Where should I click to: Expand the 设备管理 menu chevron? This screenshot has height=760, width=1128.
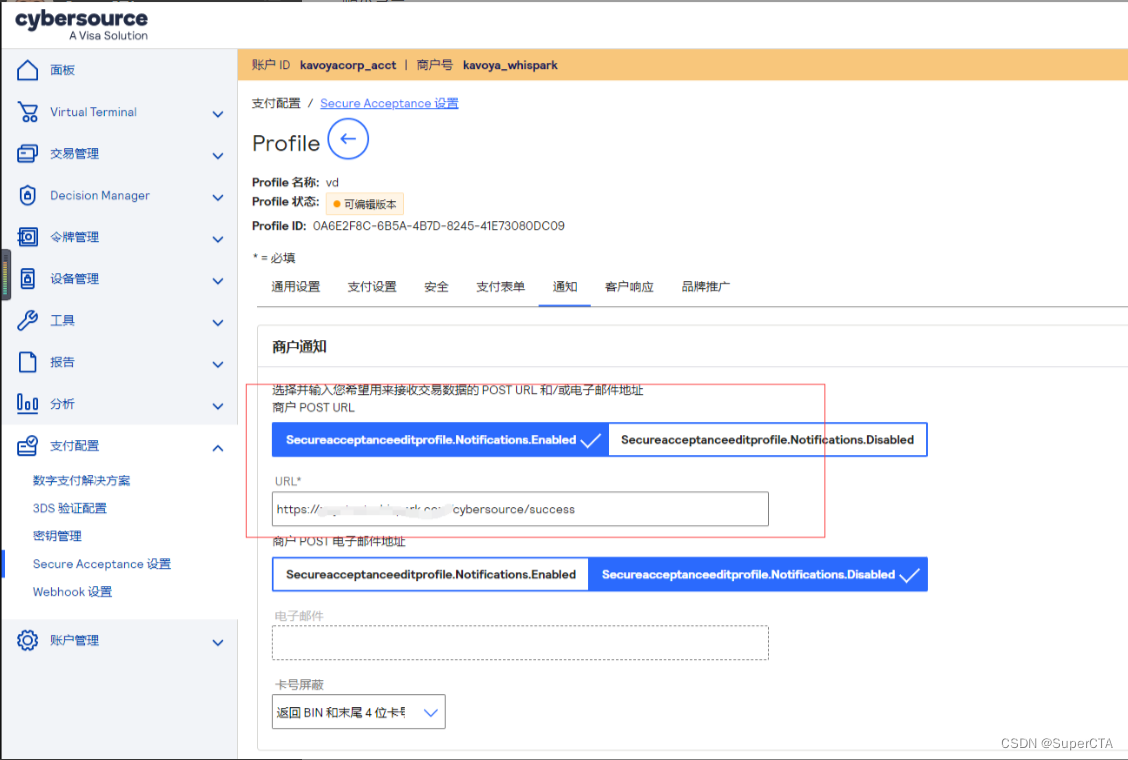tap(218, 281)
